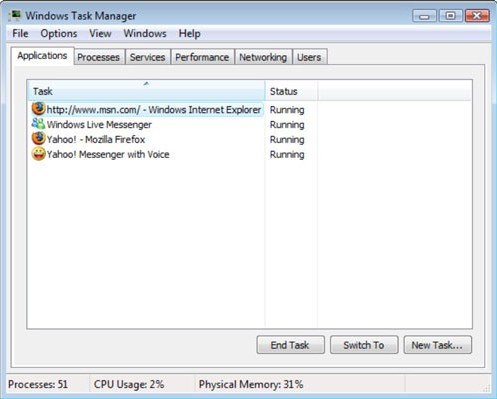Click the Physical Memory: 31% status entry
Image resolution: width=497 pixels, height=399 pixels.
251,384
